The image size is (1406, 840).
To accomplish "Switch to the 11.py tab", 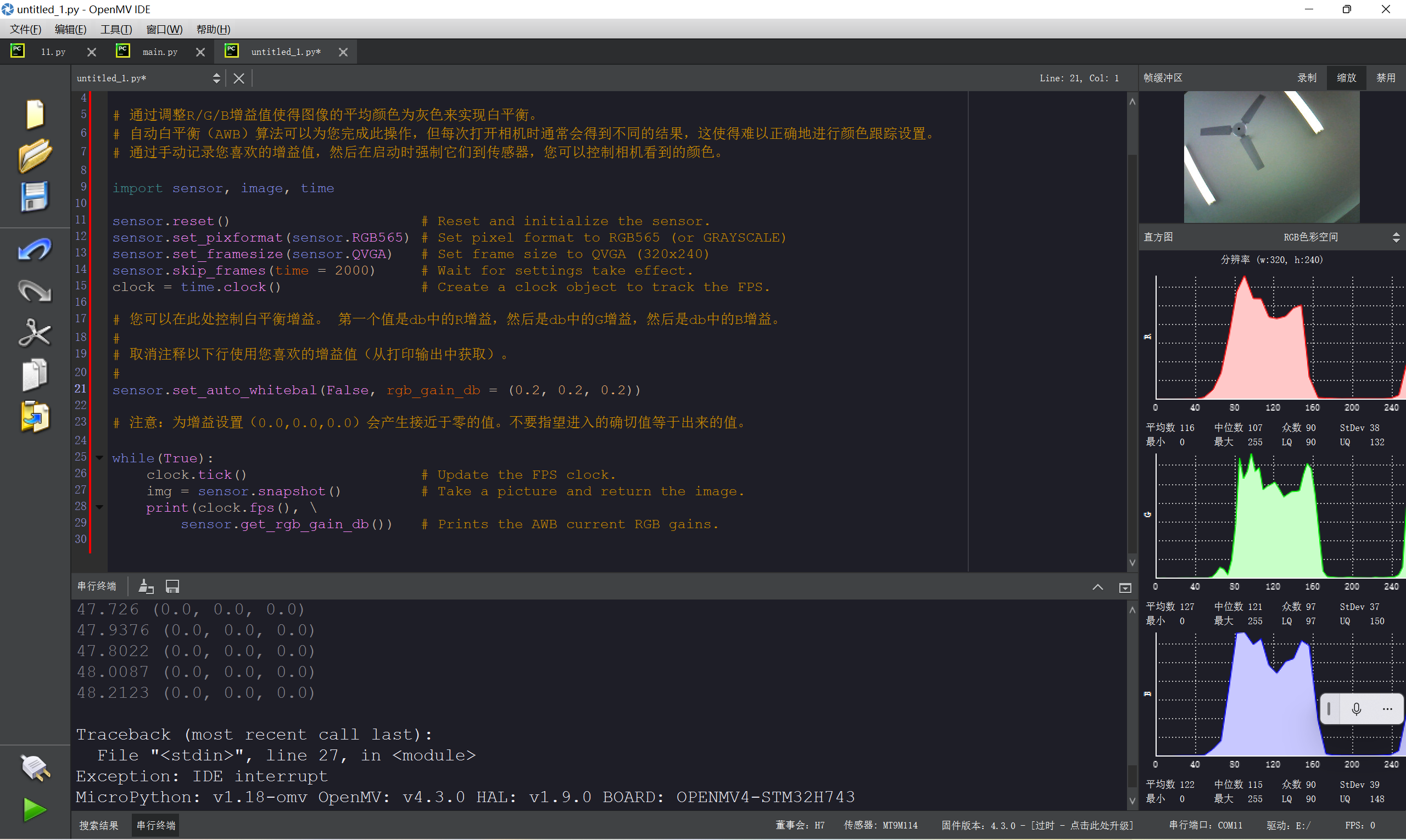I will tap(53, 52).
